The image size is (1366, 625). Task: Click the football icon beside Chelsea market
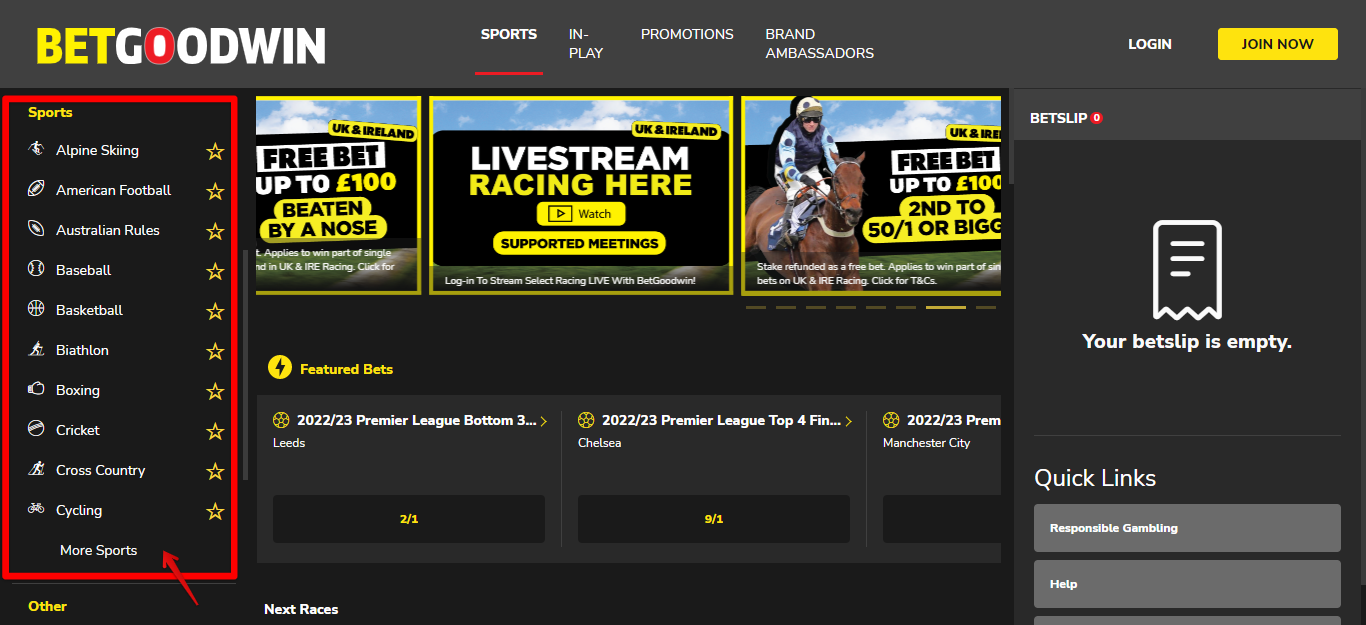(586, 420)
